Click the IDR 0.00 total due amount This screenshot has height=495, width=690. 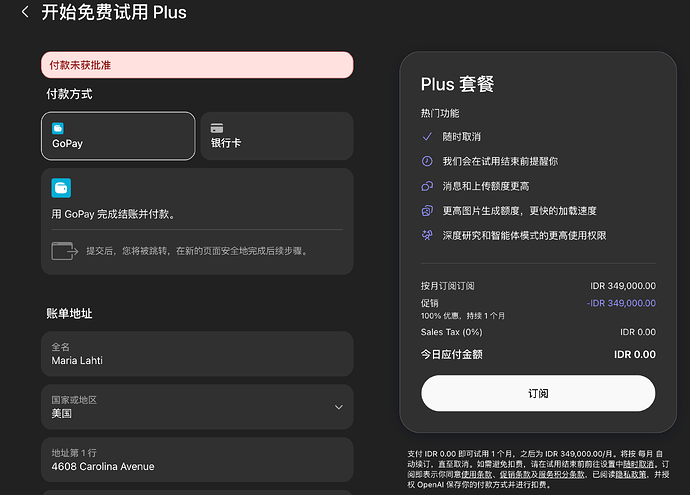(635, 354)
